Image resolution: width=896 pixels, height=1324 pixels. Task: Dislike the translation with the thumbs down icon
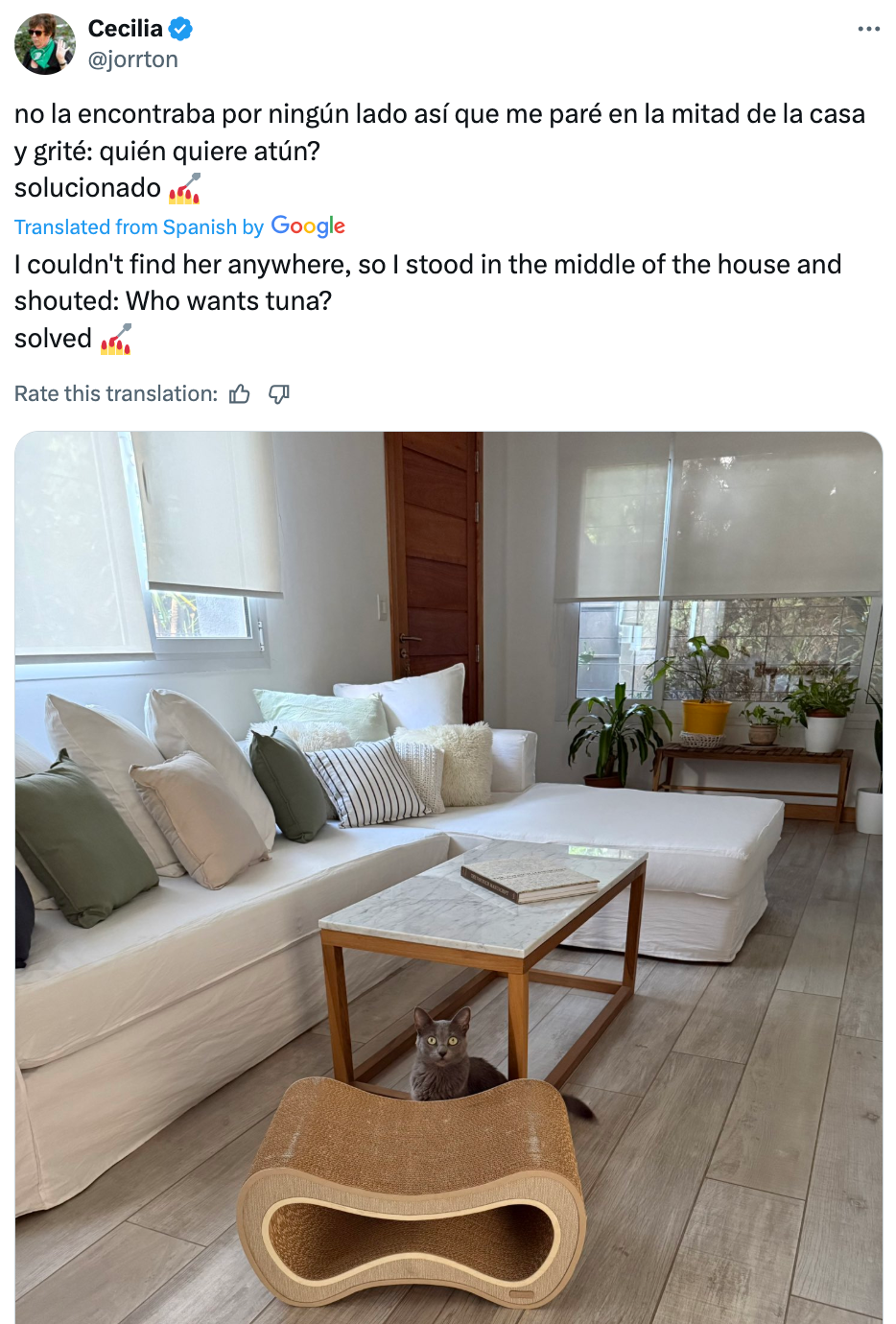(279, 394)
